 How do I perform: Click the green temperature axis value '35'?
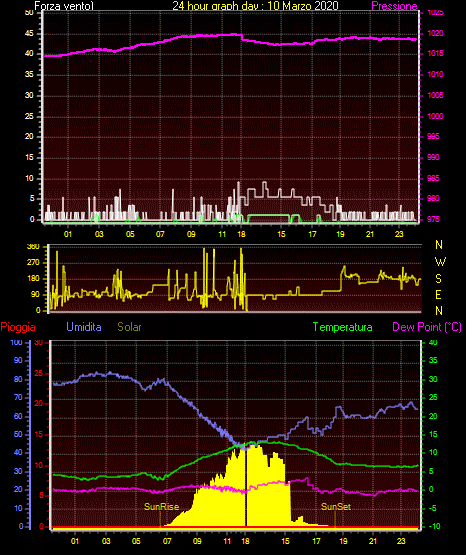tap(433, 360)
